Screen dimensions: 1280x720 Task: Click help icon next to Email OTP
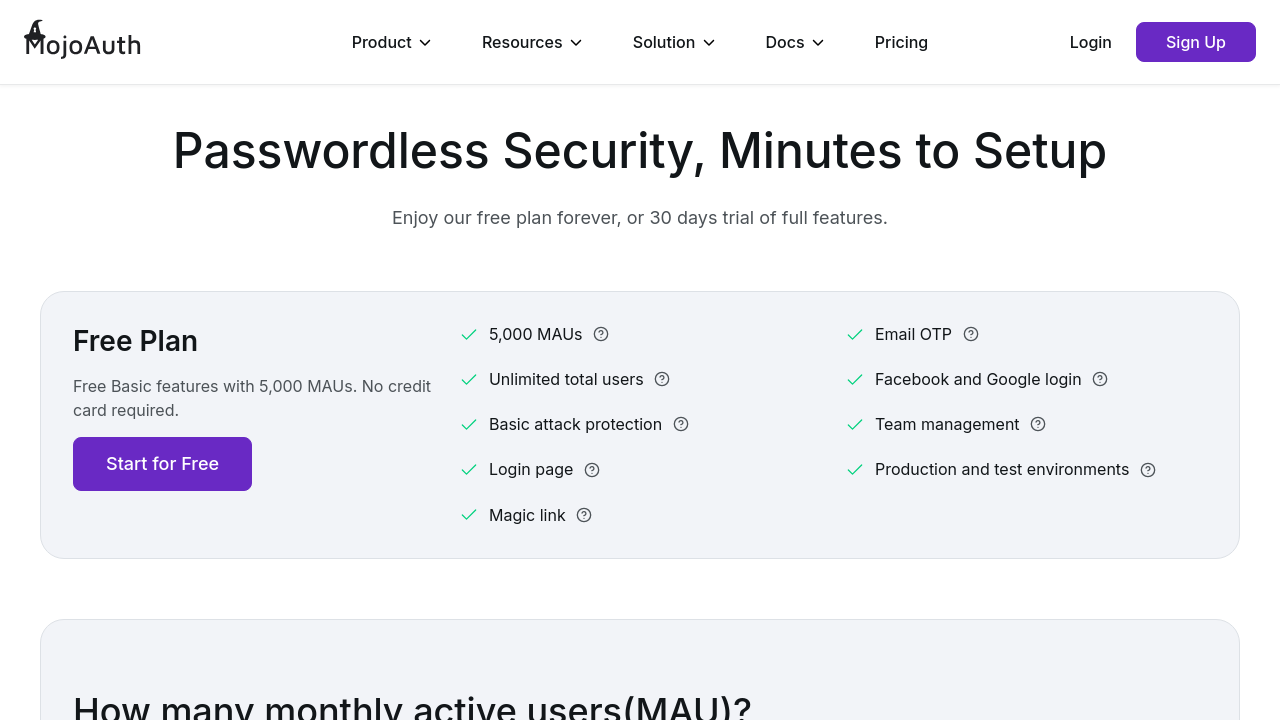click(971, 334)
